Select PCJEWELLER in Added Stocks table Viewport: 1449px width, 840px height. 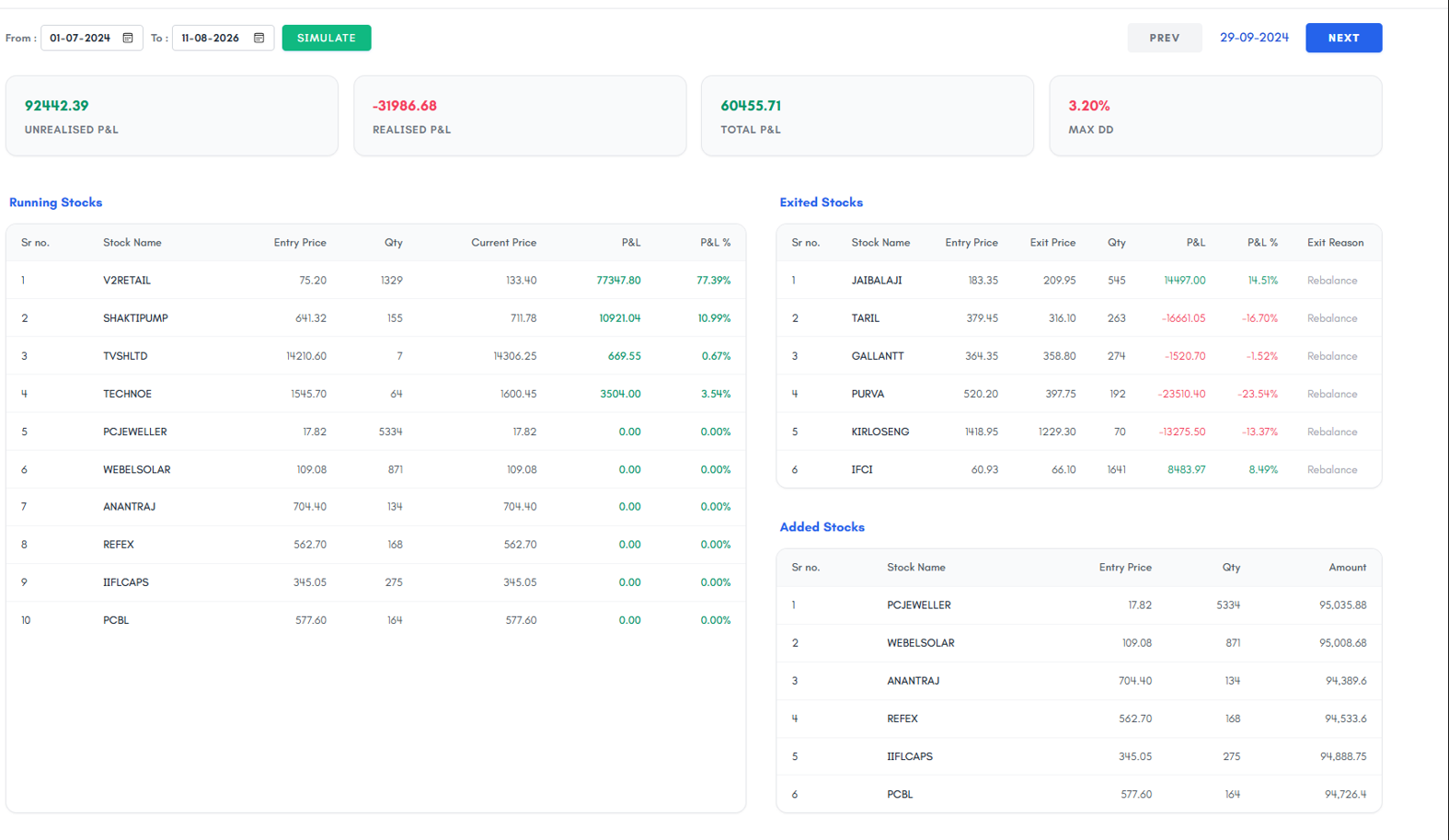919,605
